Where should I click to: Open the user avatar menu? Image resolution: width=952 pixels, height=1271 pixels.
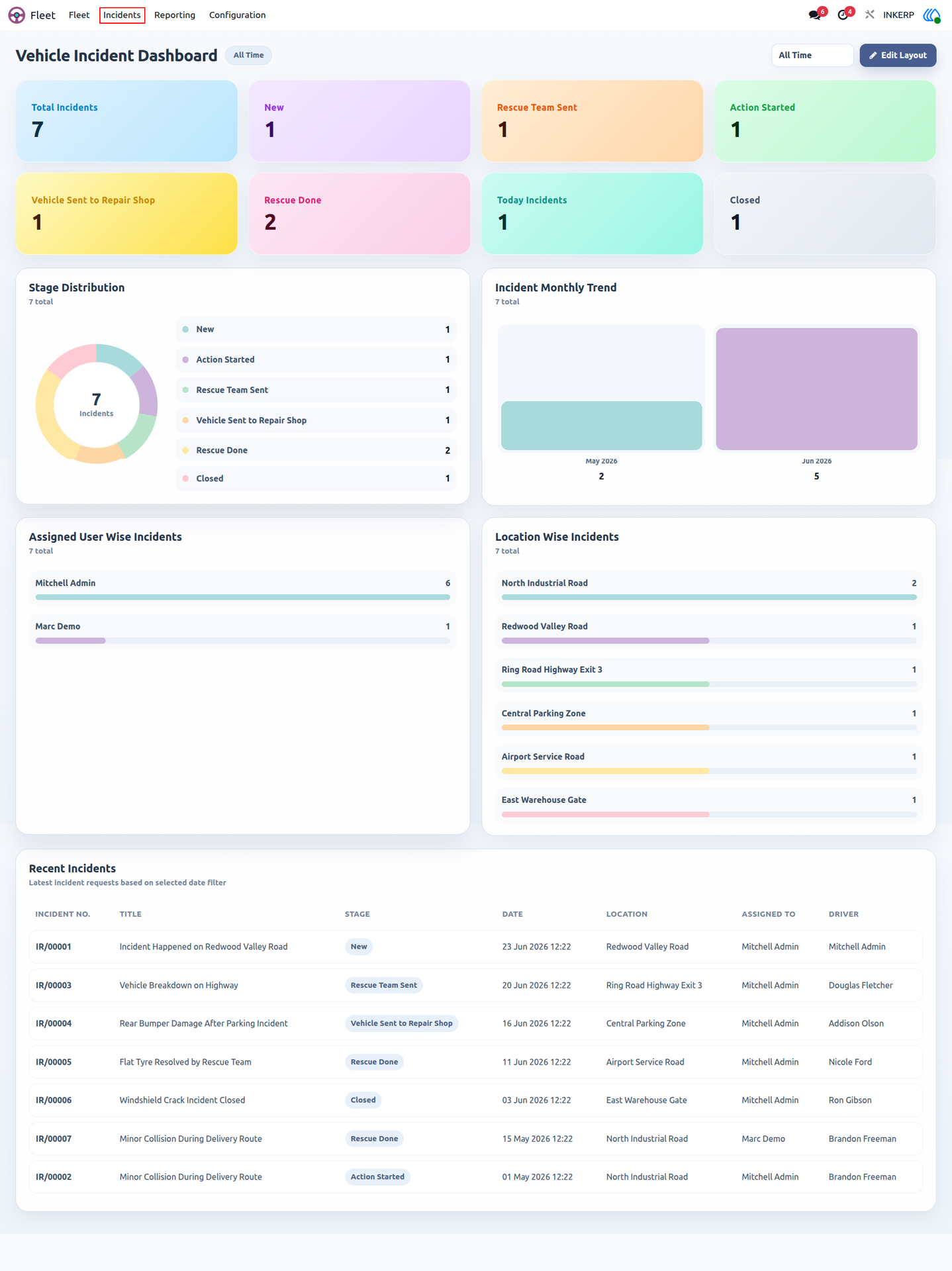point(931,15)
